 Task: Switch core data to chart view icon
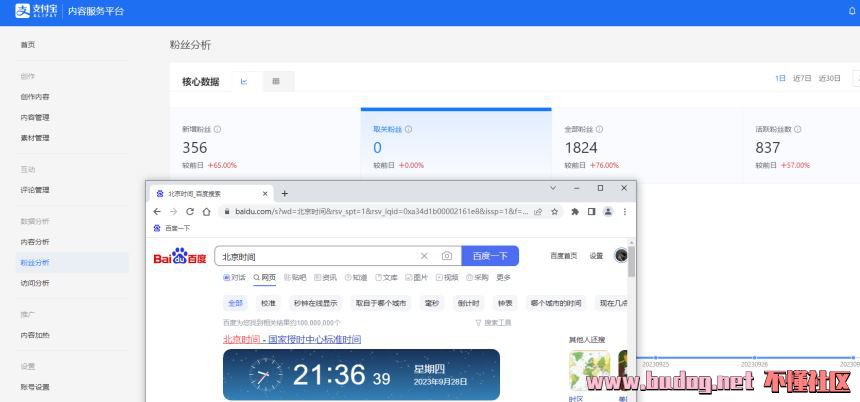tap(244, 81)
